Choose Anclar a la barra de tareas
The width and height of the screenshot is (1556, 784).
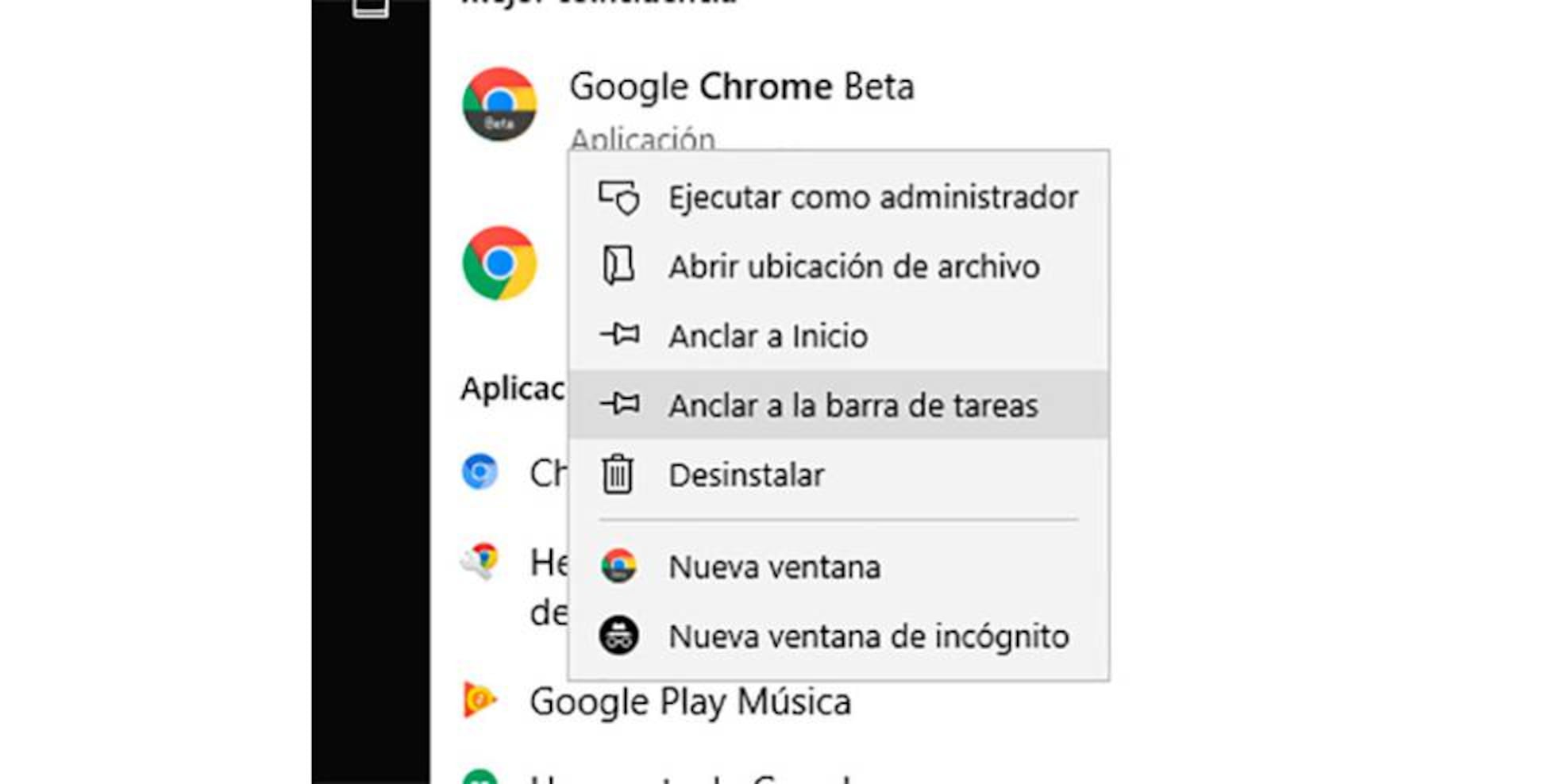point(853,405)
